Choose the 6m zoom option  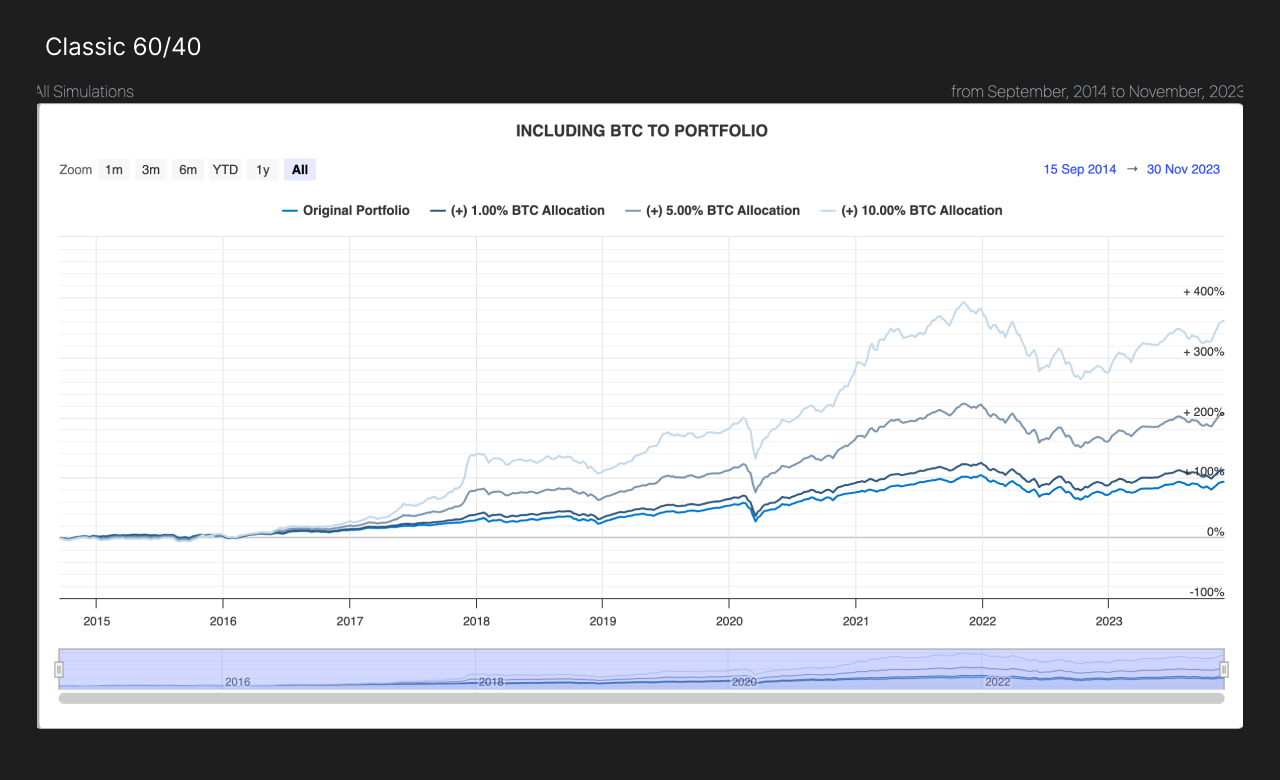coord(188,170)
